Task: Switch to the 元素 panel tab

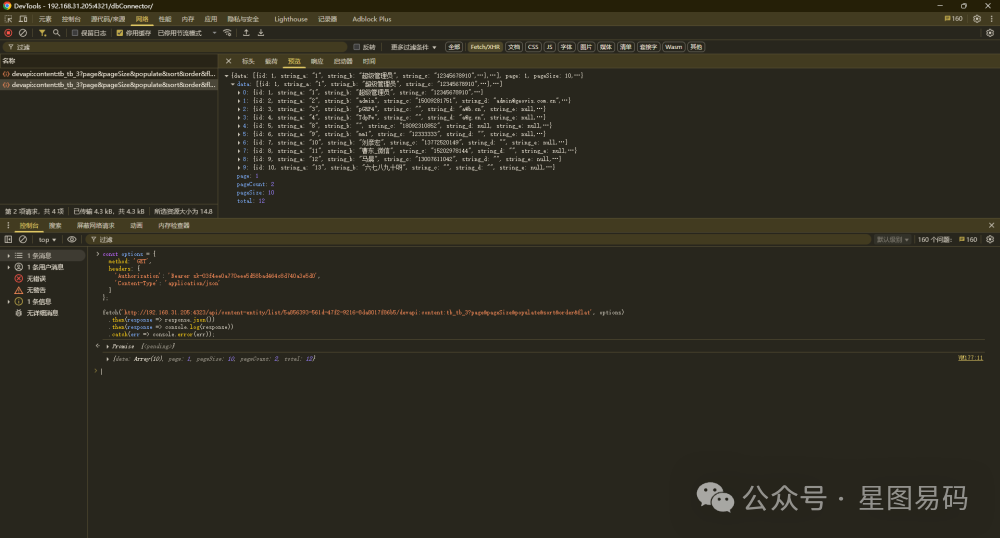Action: 45,19
